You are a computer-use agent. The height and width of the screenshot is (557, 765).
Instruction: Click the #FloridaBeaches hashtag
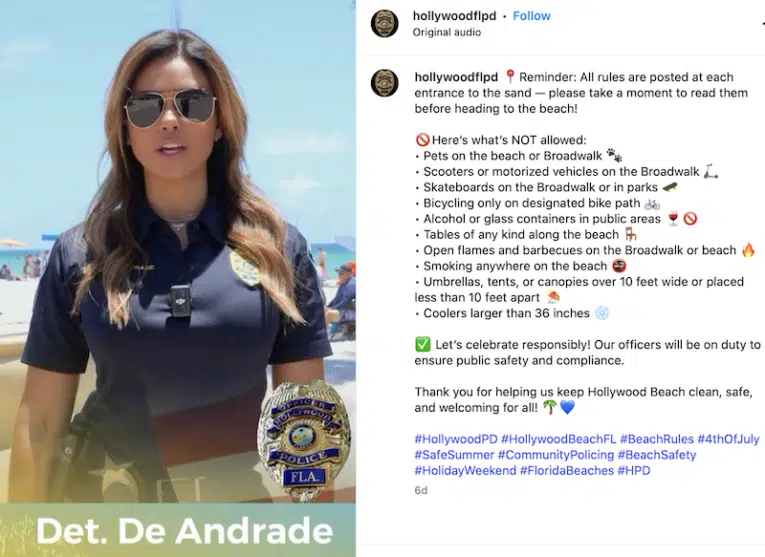(566, 471)
